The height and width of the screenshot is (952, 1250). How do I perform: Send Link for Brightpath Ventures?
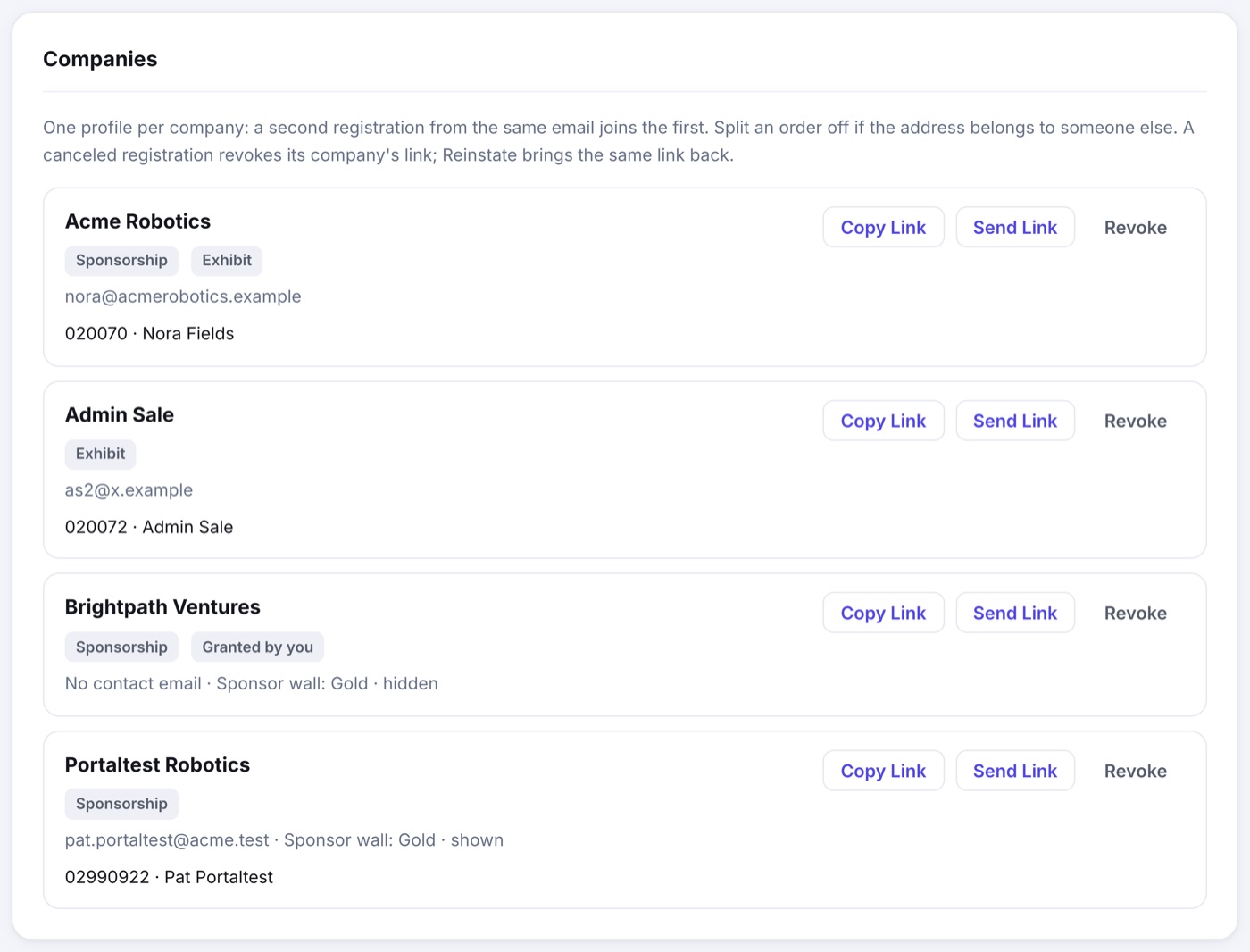pyautogui.click(x=1015, y=614)
